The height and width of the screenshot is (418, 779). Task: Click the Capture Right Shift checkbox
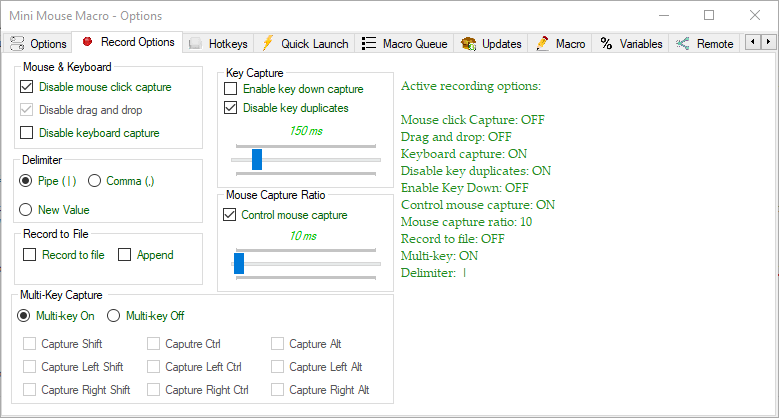click(30, 390)
